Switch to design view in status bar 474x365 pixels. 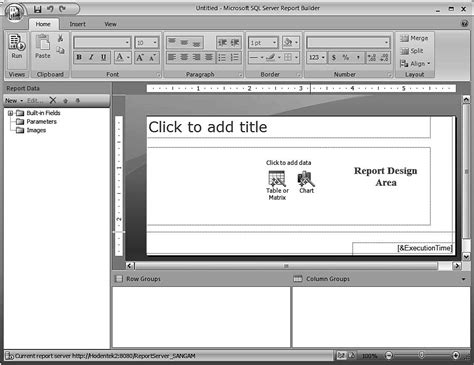coord(341,356)
